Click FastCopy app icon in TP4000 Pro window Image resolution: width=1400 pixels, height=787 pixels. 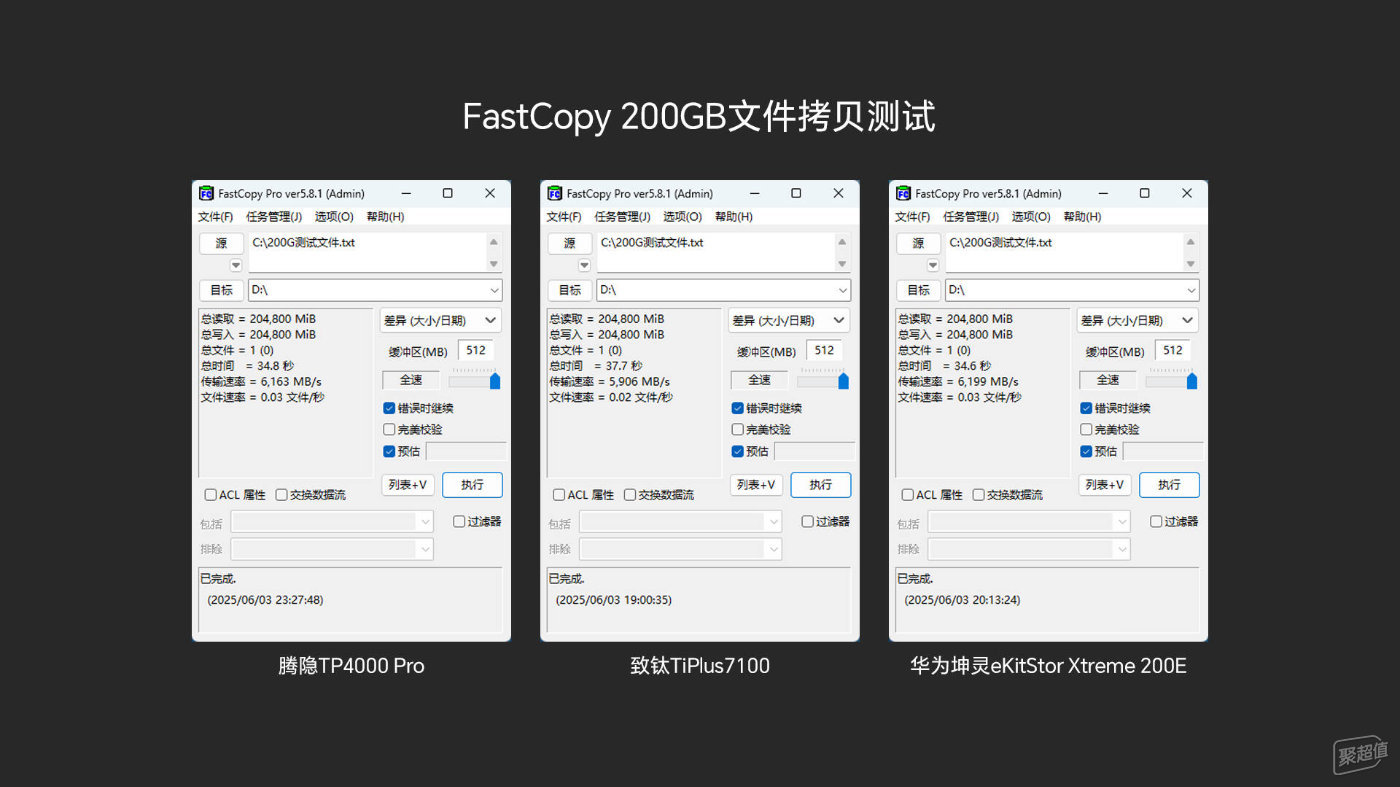coord(206,193)
